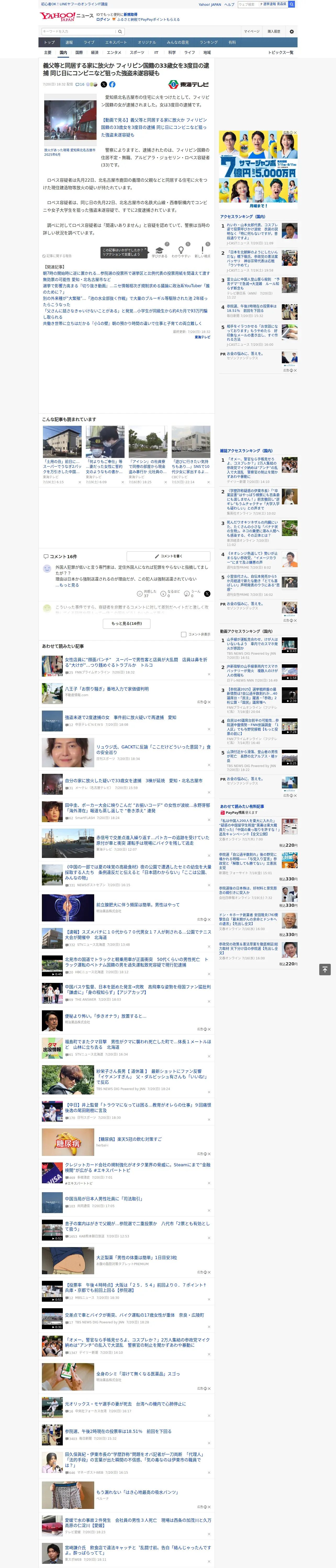Click うーん reaction on first comment

tap(187, 593)
